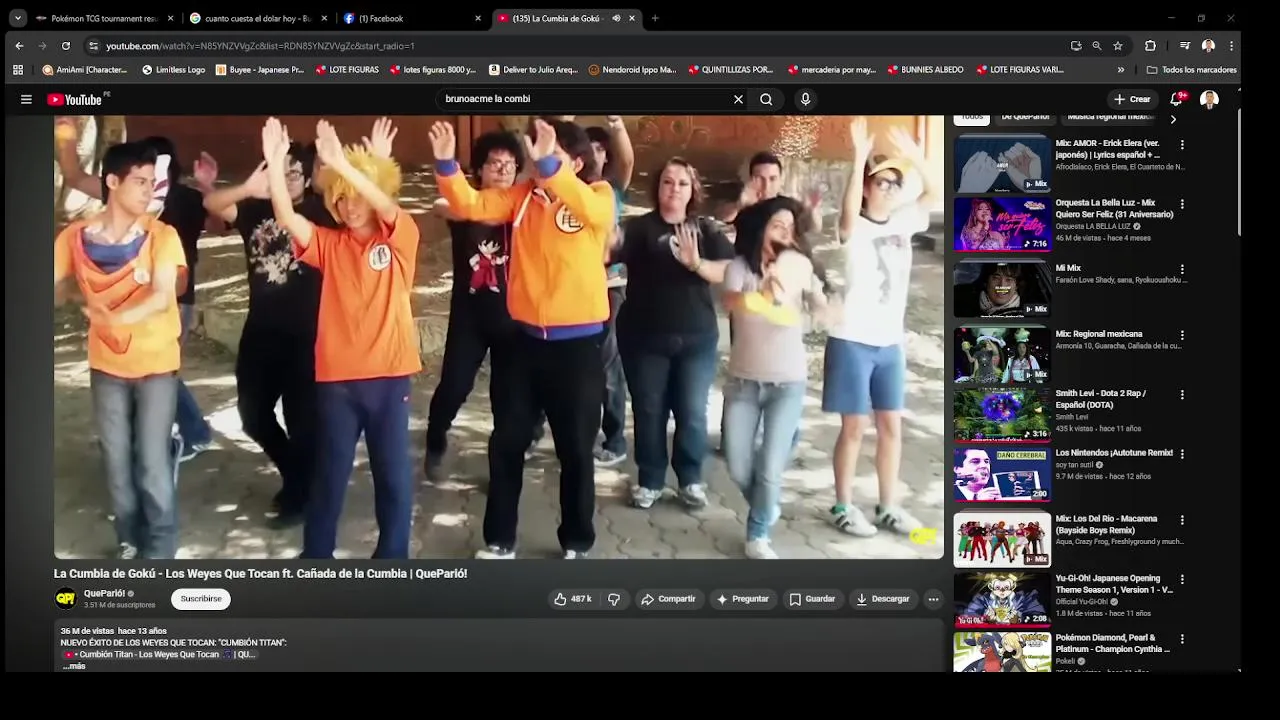Select the Todos filter chip
Viewport: 1280px width, 720px height.
pyautogui.click(x=972, y=118)
